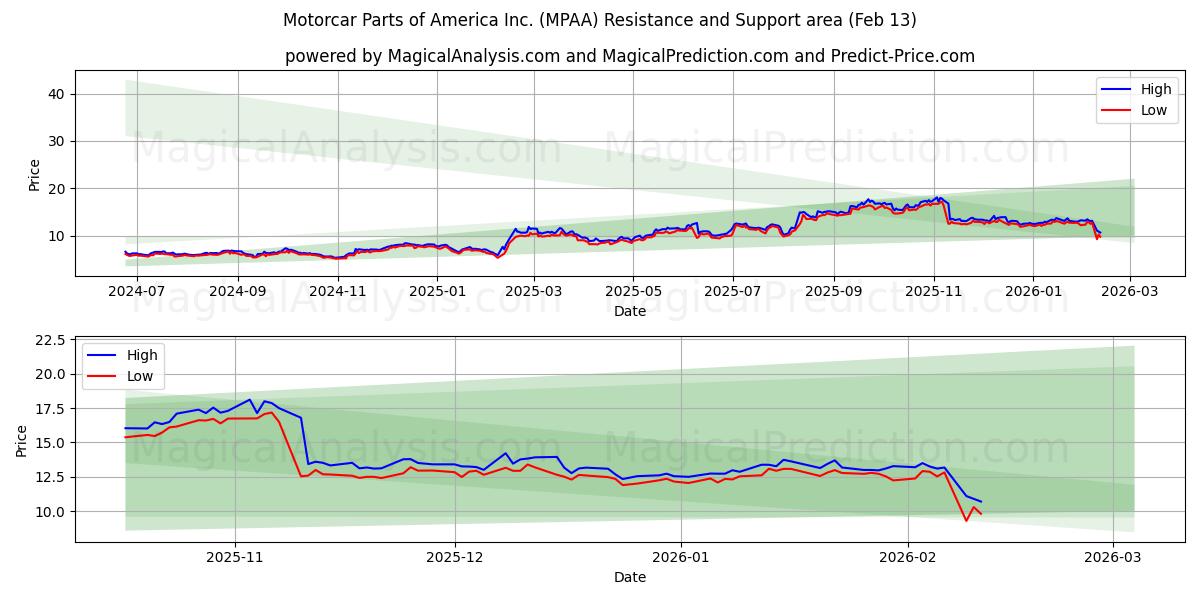Click the '2026-01' label on top chart axis
Image resolution: width=1200 pixels, height=600 pixels.
1034,291
